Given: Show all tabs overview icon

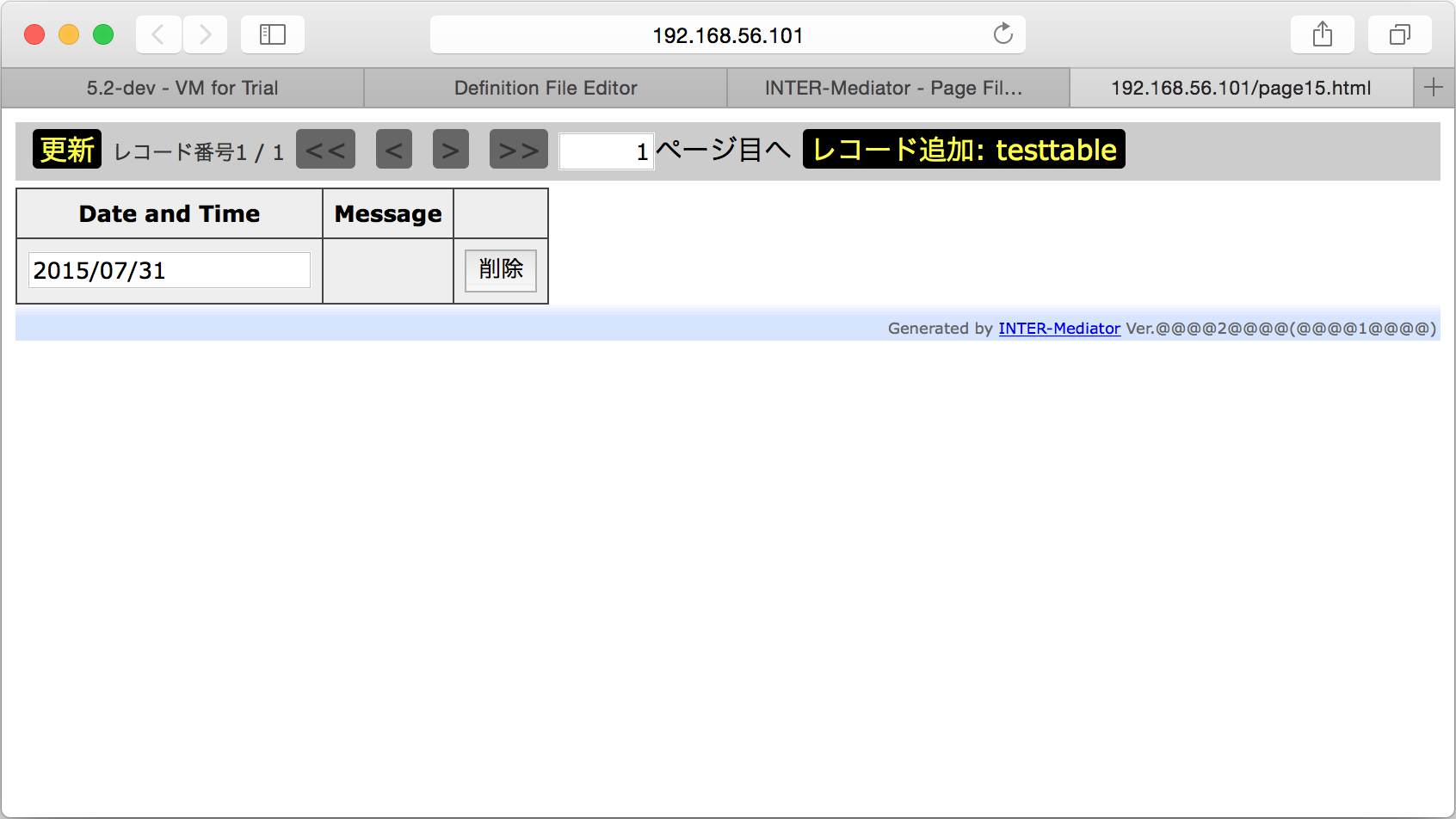Looking at the screenshot, I should click(x=1400, y=34).
